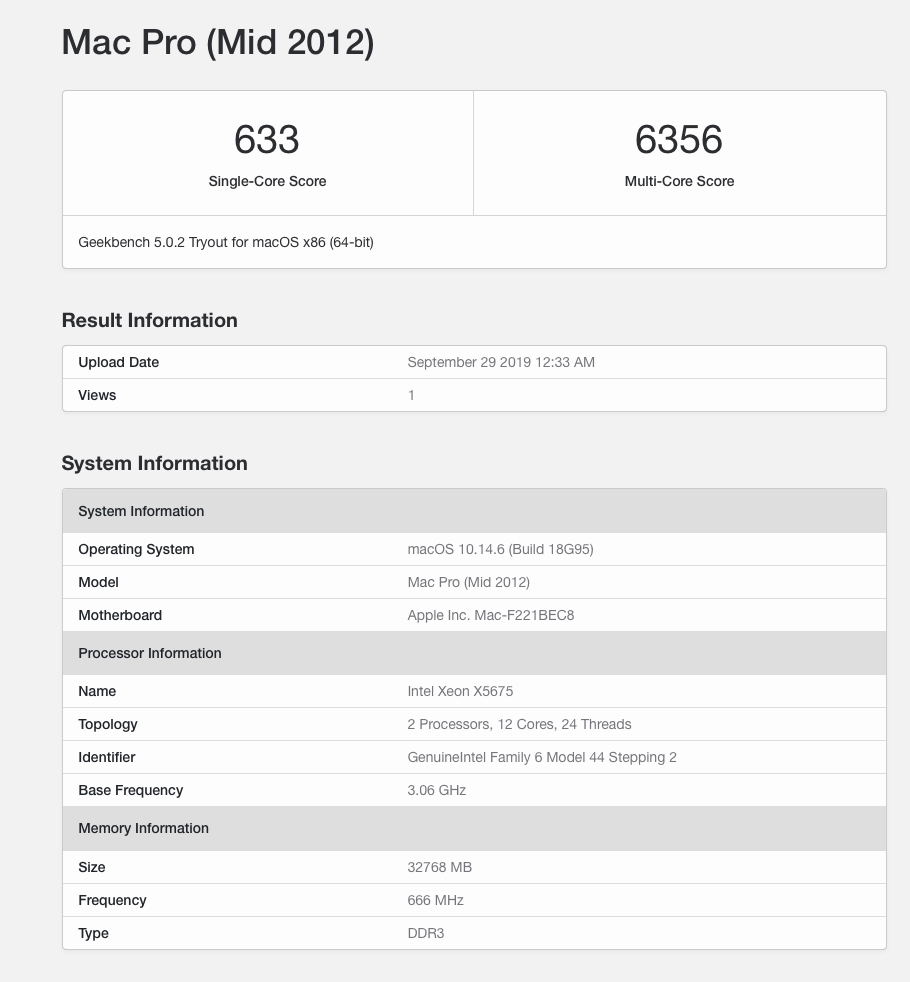Click the 'Size' row label
Image resolution: width=910 pixels, height=982 pixels.
pyautogui.click(x=91, y=867)
